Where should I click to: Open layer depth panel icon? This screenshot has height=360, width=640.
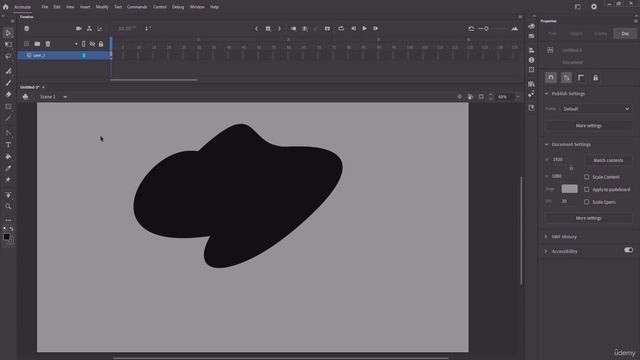(x=100, y=29)
